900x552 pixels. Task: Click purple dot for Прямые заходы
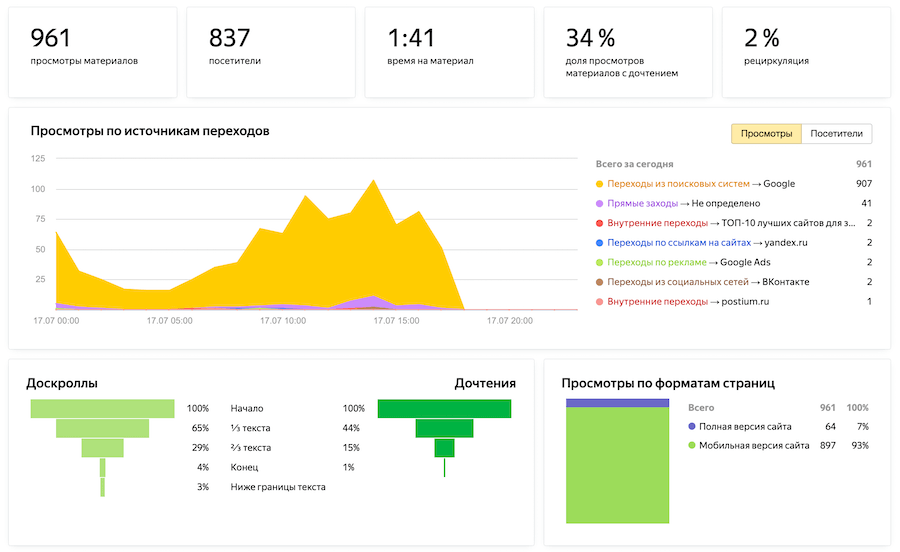click(599, 204)
